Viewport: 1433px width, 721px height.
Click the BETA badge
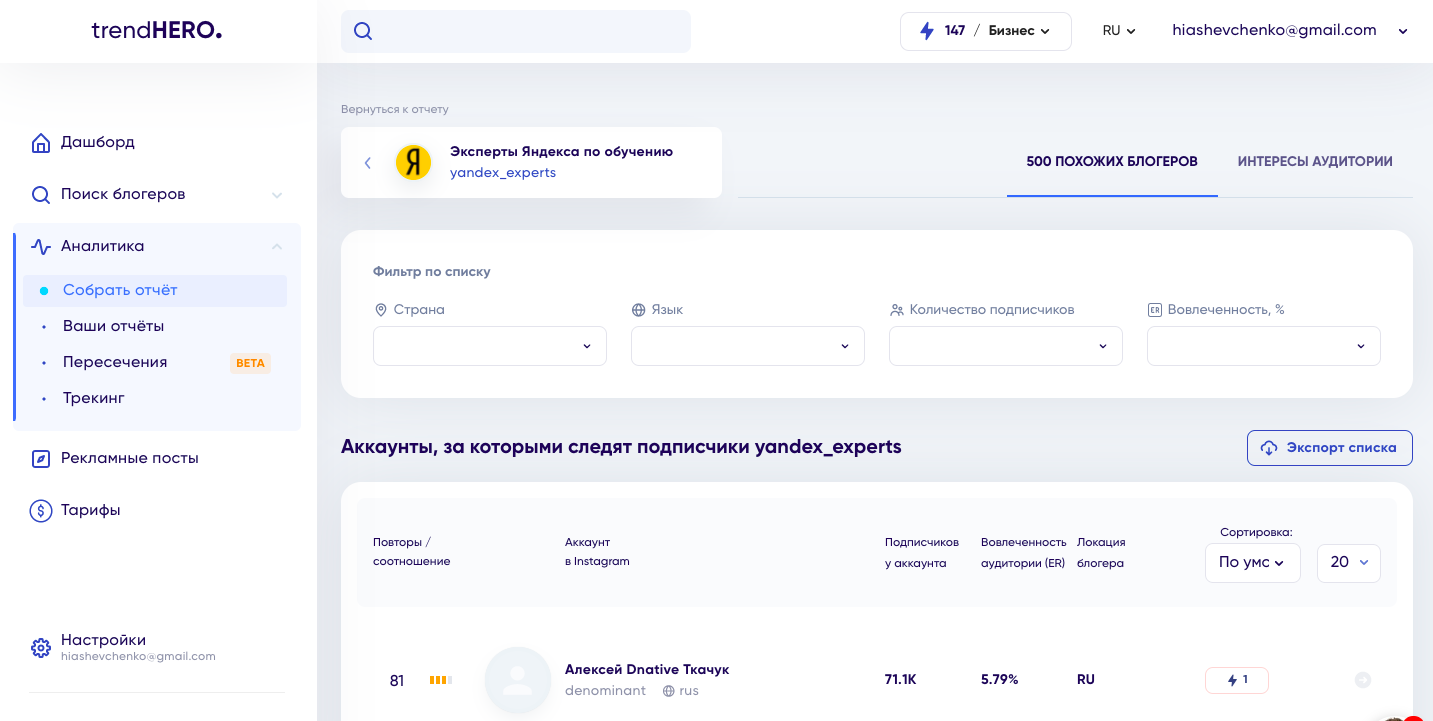pyautogui.click(x=250, y=363)
